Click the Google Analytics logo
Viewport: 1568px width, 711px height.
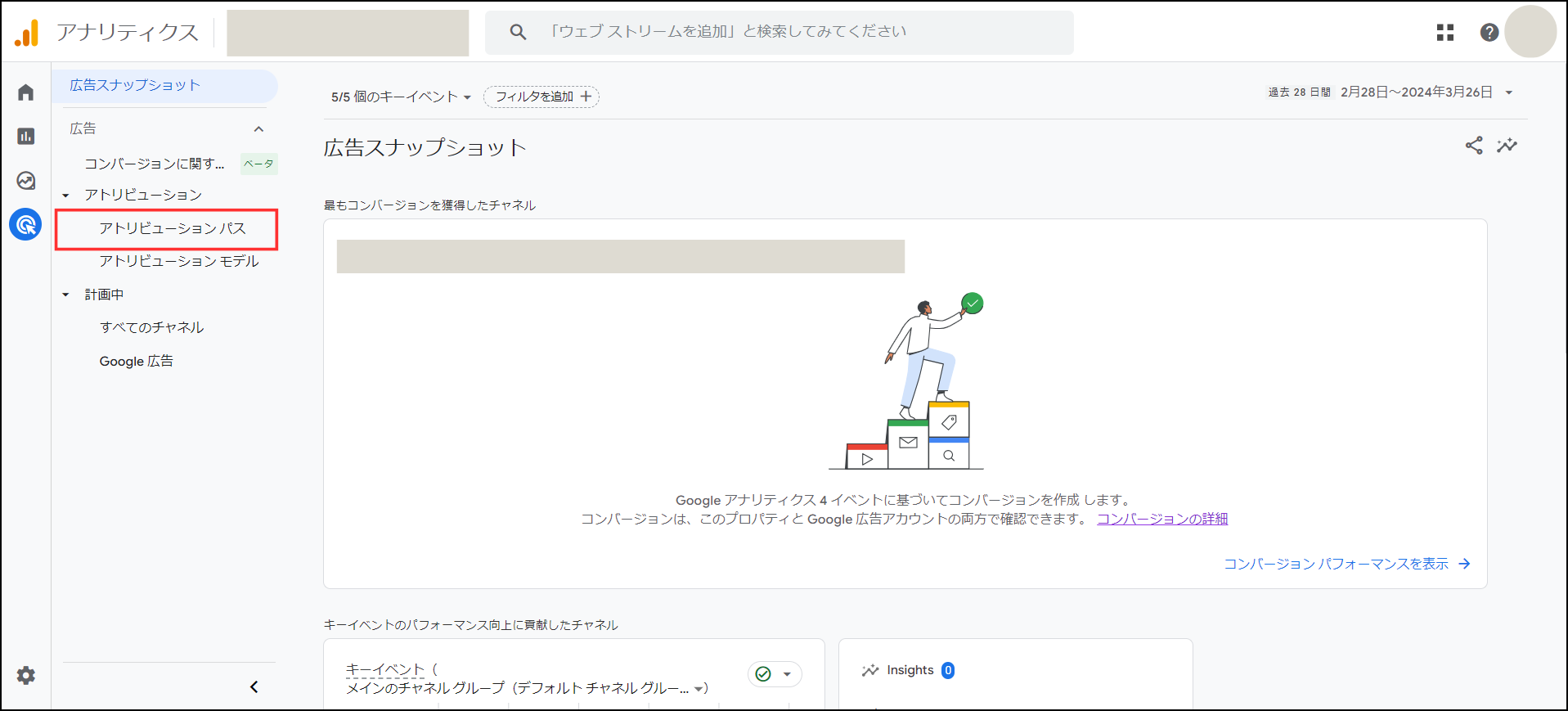point(26,33)
